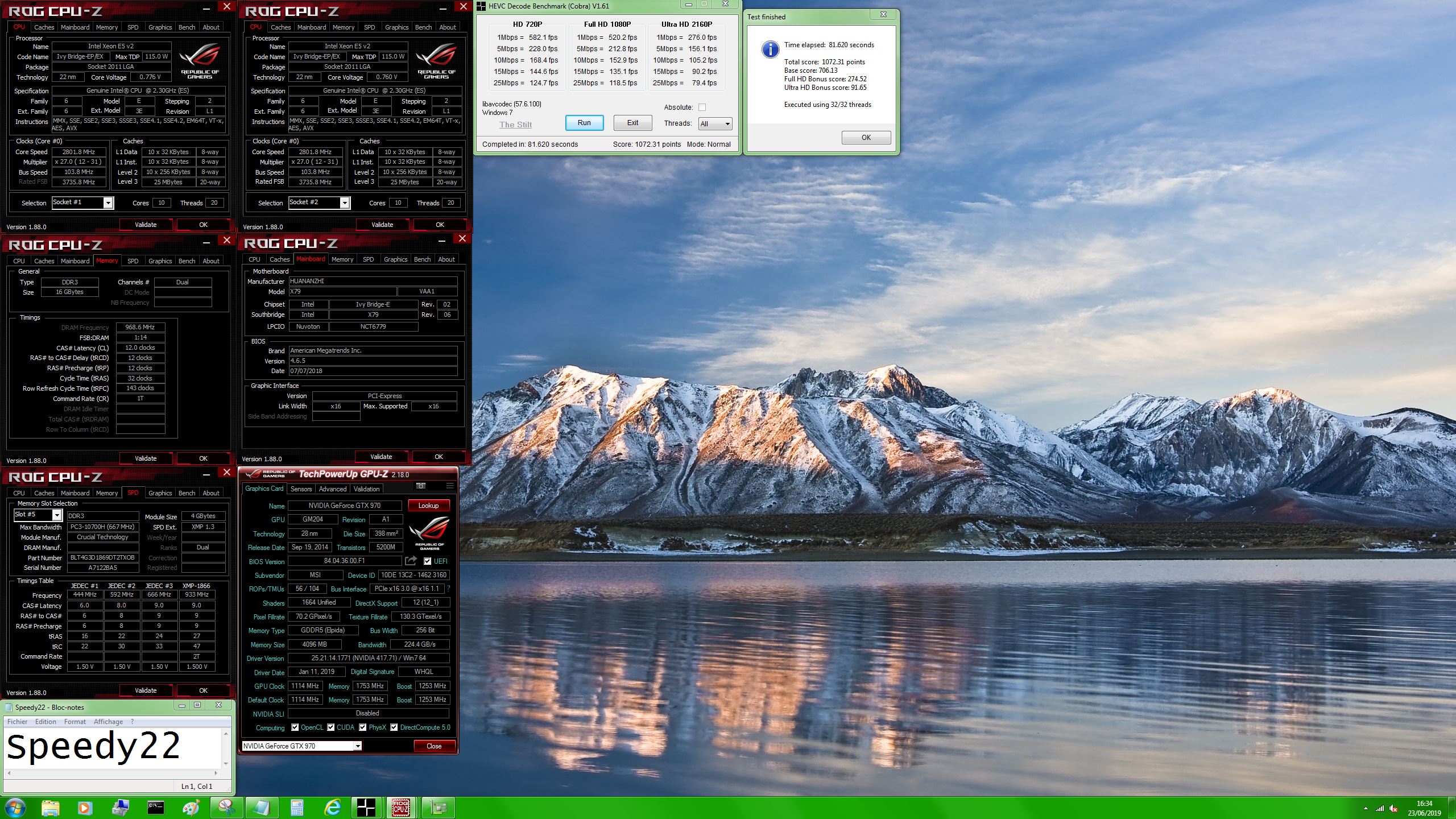Screen dimensions: 1456x819
Task: Open the Threads All dropdown
Action: (x=715, y=123)
